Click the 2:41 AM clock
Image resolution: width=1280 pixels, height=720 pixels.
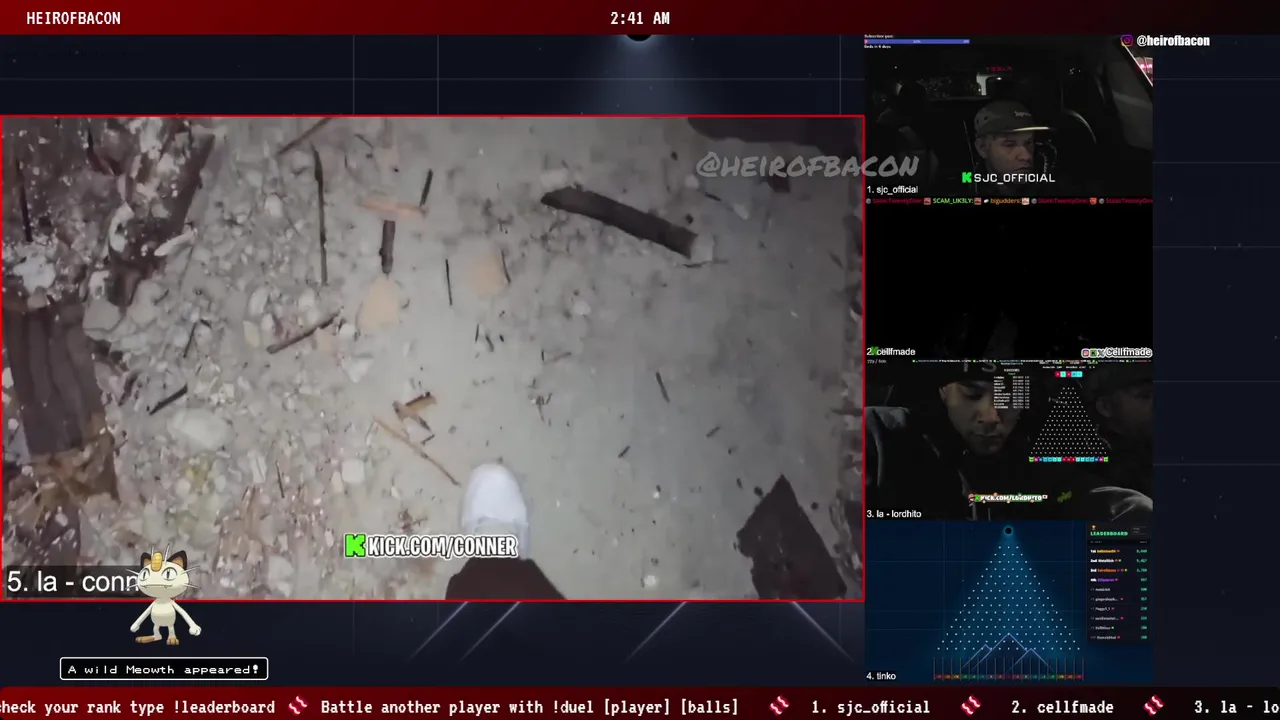click(640, 18)
